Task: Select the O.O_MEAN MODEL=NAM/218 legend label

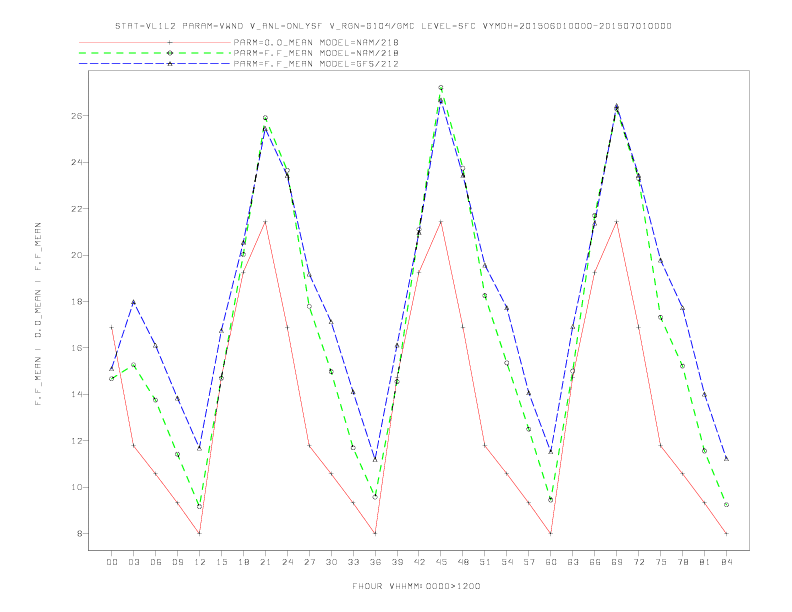Action: coord(316,42)
